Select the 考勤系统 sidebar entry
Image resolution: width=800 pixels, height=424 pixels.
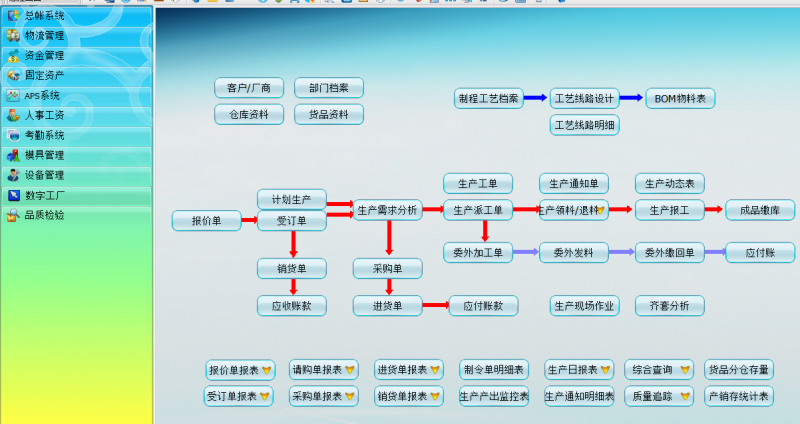[45, 135]
